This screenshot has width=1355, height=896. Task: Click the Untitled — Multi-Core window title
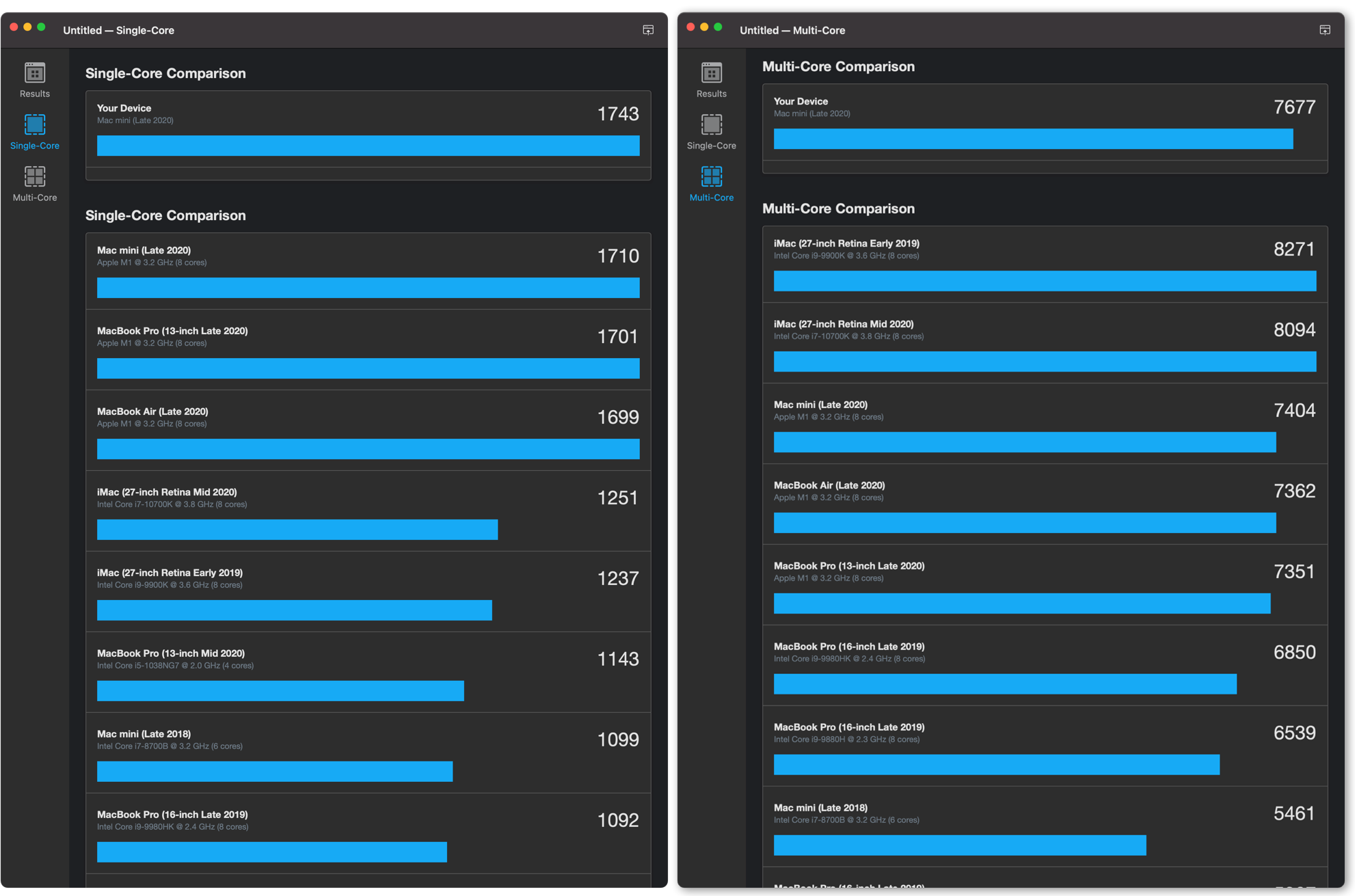pyautogui.click(x=792, y=30)
